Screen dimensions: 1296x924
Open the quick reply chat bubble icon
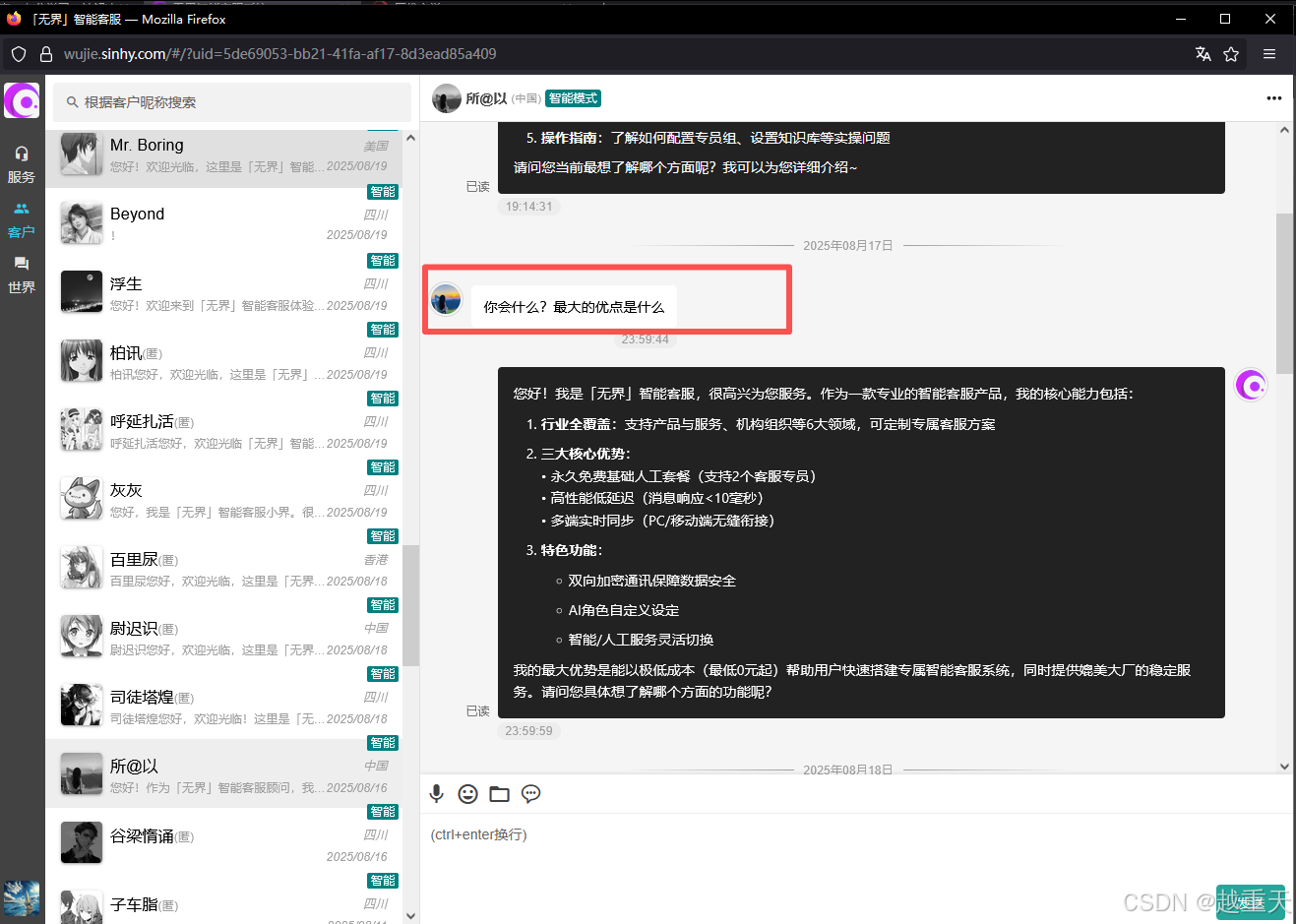(x=531, y=794)
